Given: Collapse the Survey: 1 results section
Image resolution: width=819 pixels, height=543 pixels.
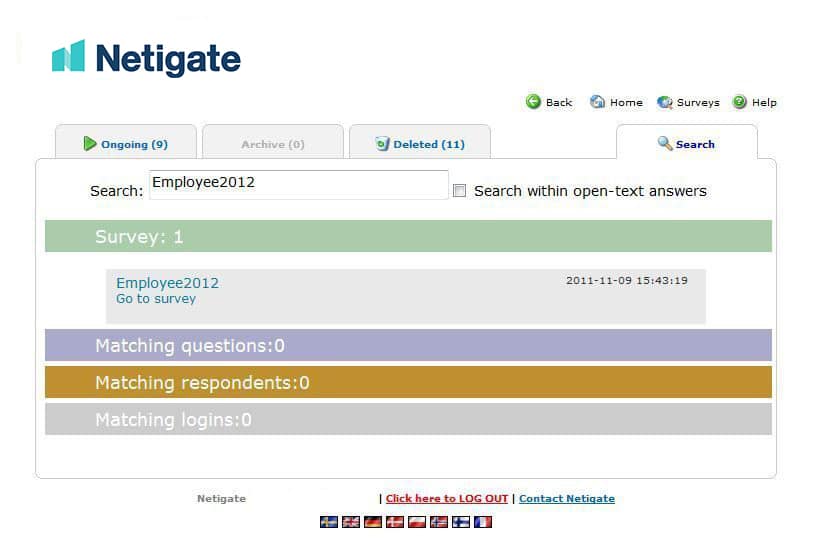Looking at the screenshot, I should click(408, 236).
